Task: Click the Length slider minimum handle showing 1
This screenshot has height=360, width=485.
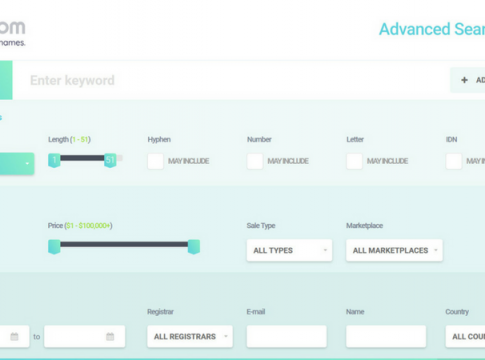Action: coord(54,160)
